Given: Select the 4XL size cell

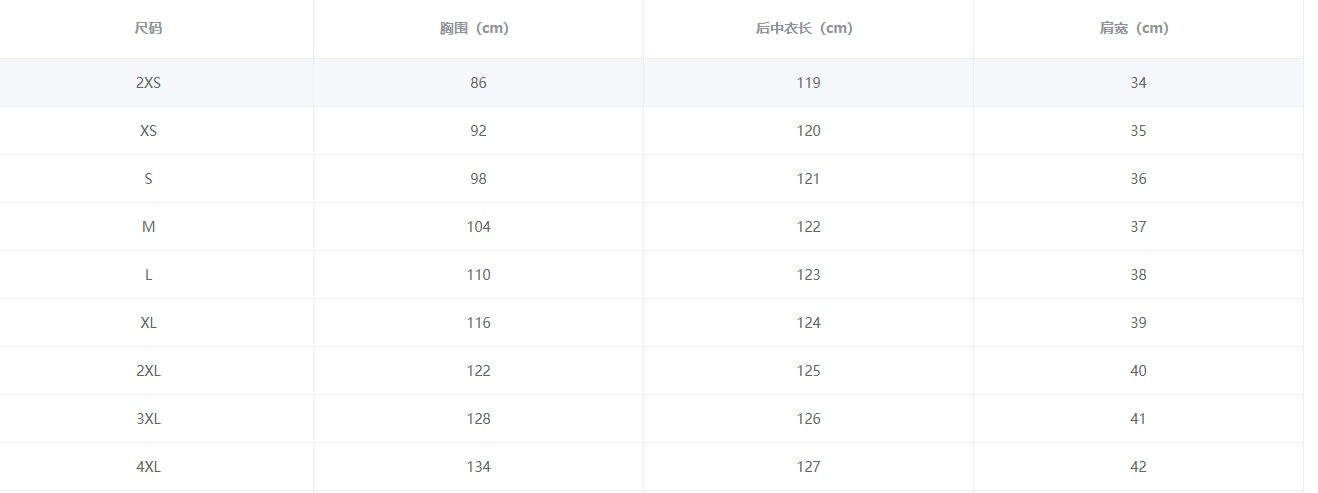Looking at the screenshot, I should pos(148,467).
